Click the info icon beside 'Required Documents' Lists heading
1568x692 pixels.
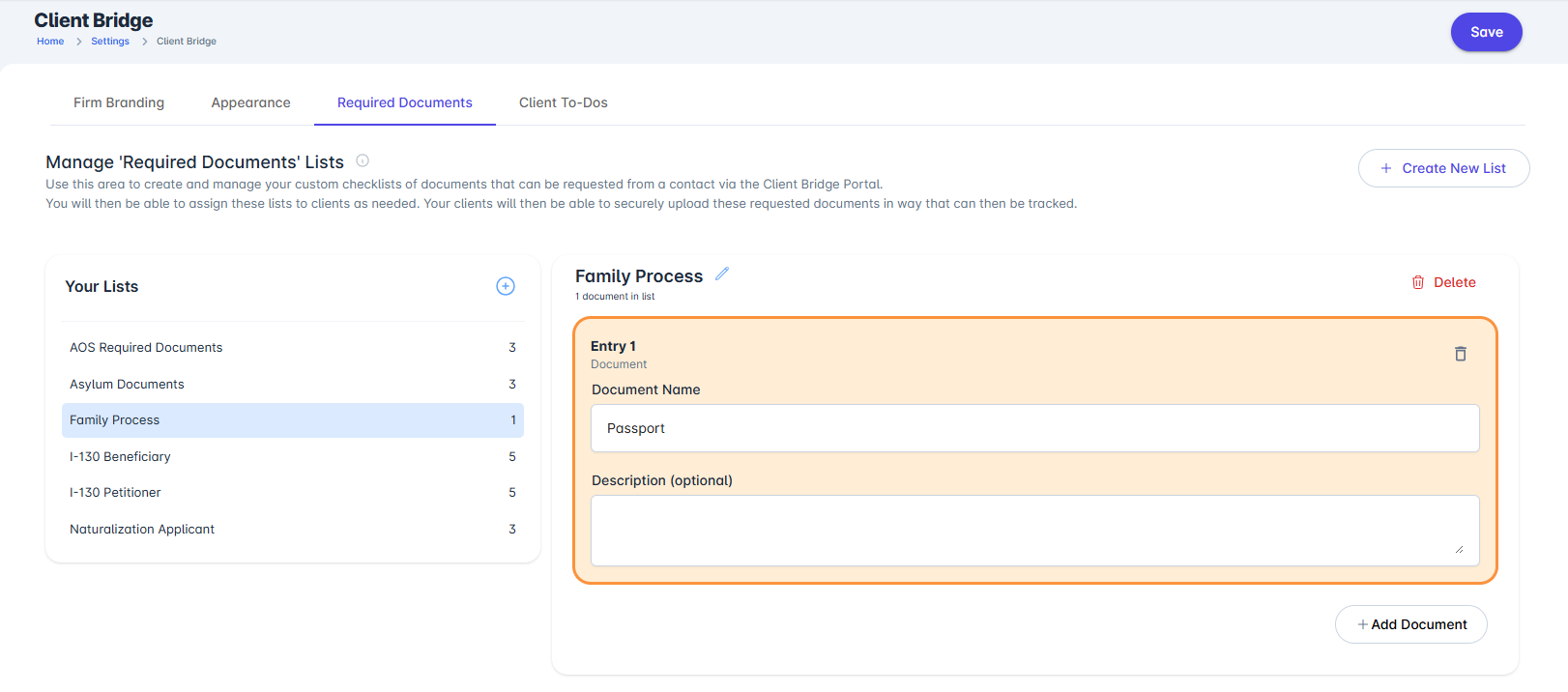[363, 160]
